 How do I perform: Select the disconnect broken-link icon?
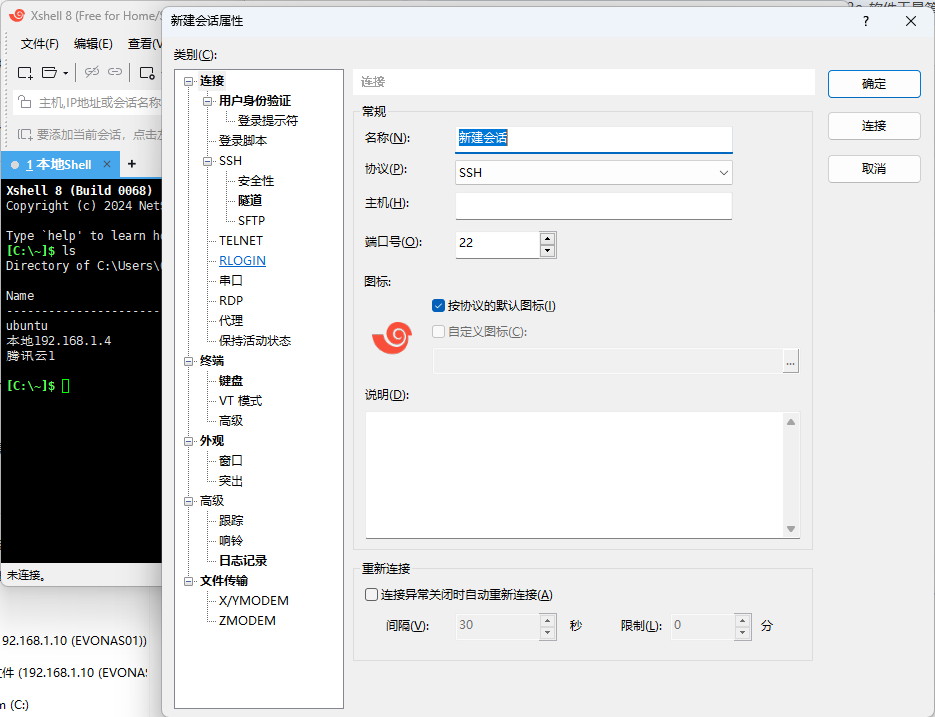tap(92, 71)
